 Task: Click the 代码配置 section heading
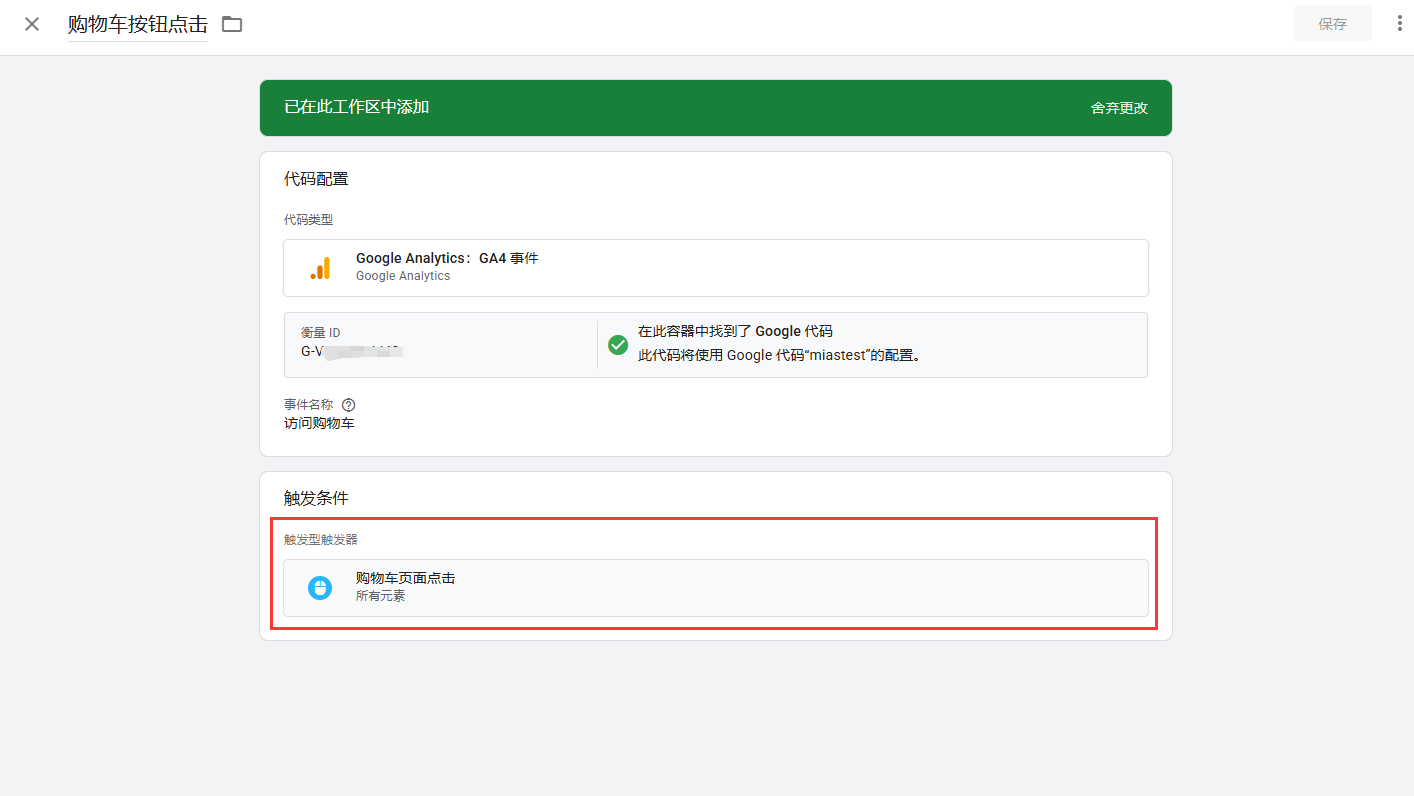point(316,179)
